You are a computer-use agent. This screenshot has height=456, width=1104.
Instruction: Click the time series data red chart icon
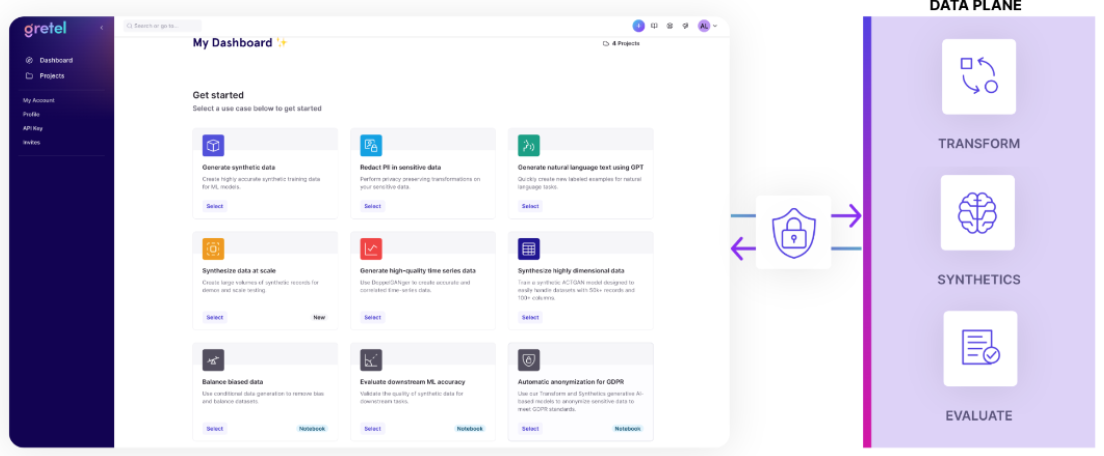pos(371,249)
